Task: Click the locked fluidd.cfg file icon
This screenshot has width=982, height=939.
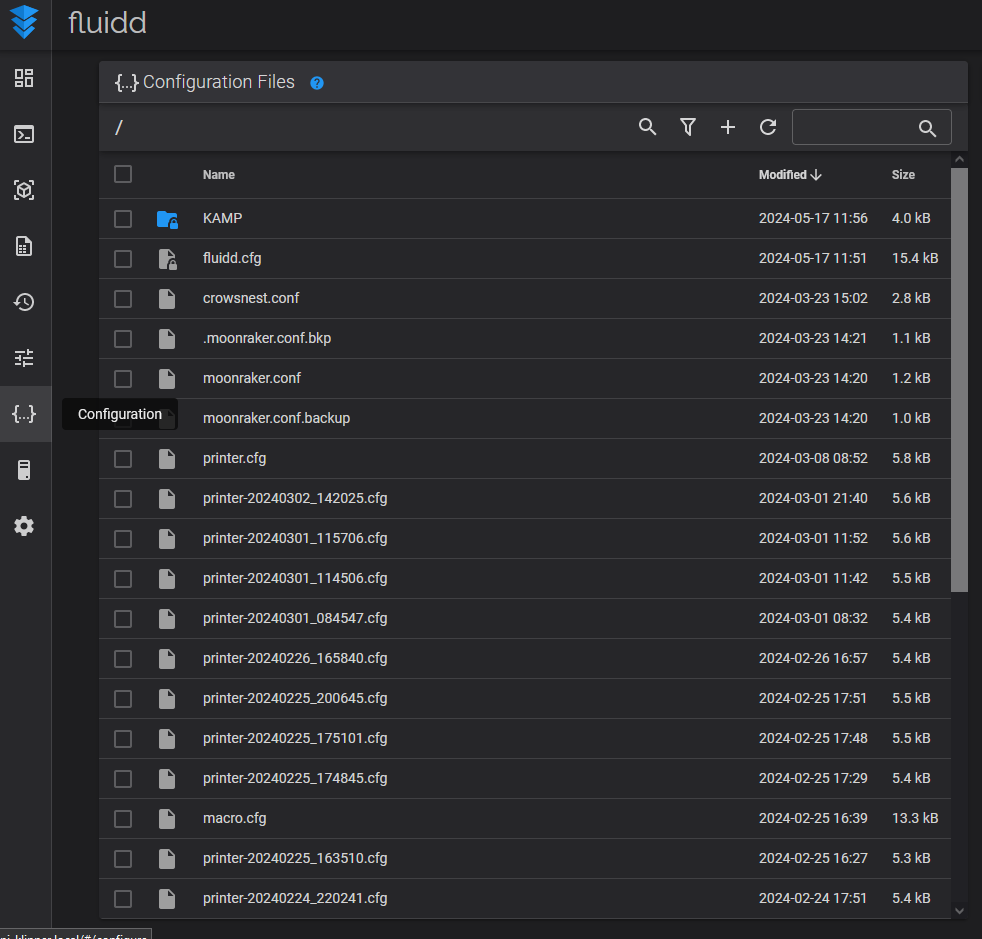Action: (167, 259)
